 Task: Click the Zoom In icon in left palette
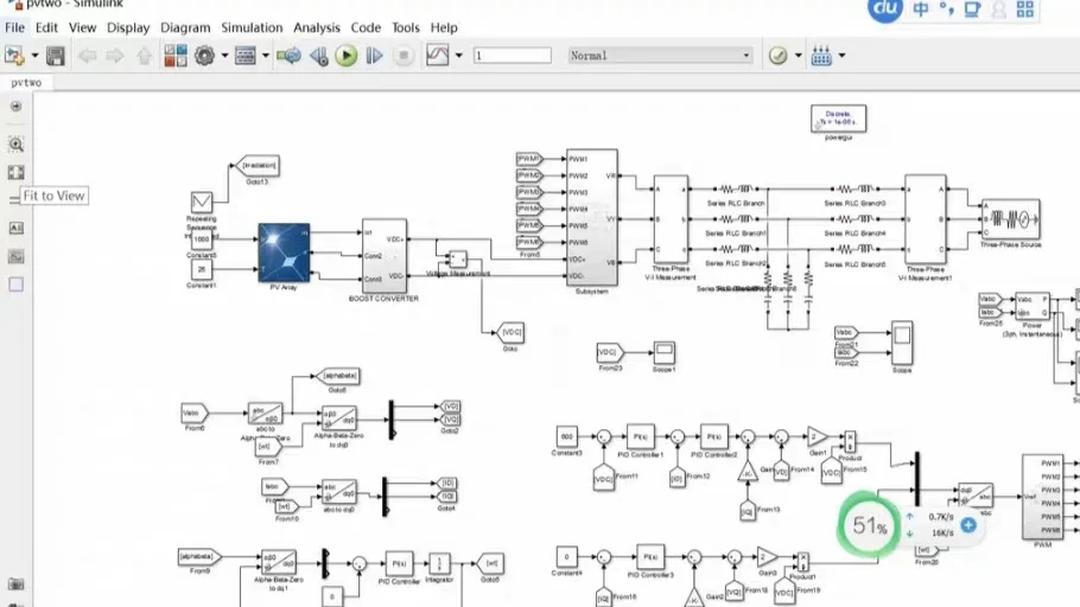tap(16, 145)
